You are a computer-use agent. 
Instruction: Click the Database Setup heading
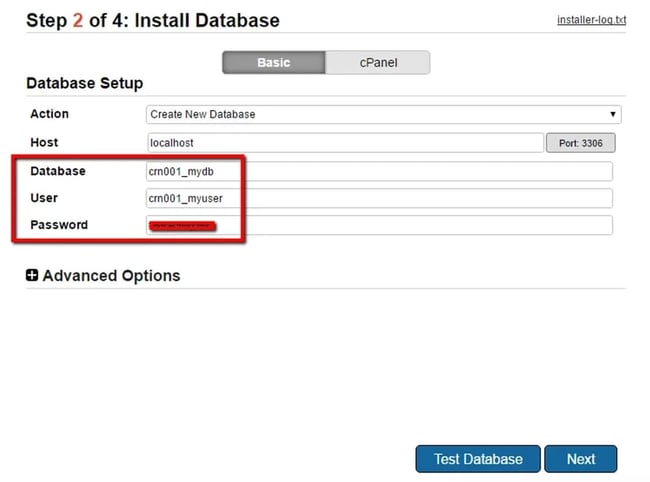(x=85, y=83)
